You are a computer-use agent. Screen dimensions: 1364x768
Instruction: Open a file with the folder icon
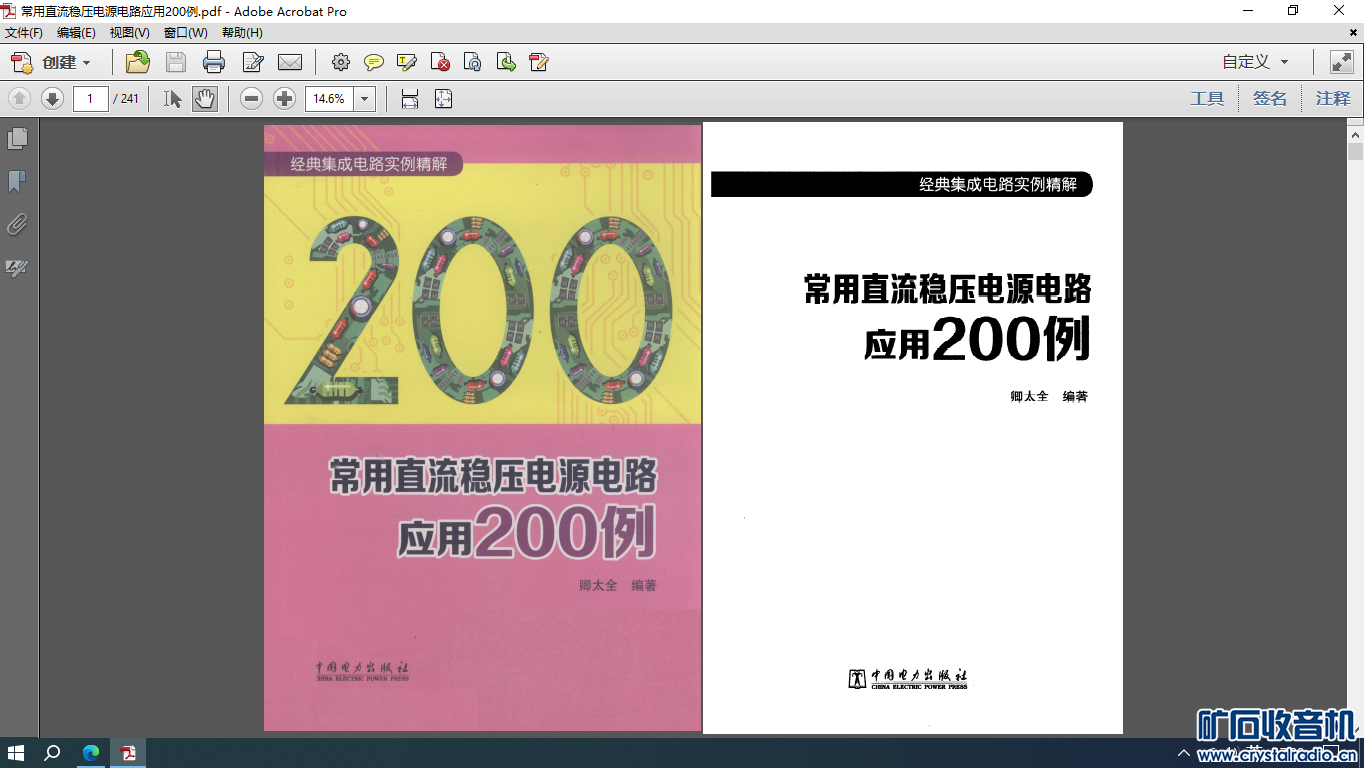click(138, 63)
